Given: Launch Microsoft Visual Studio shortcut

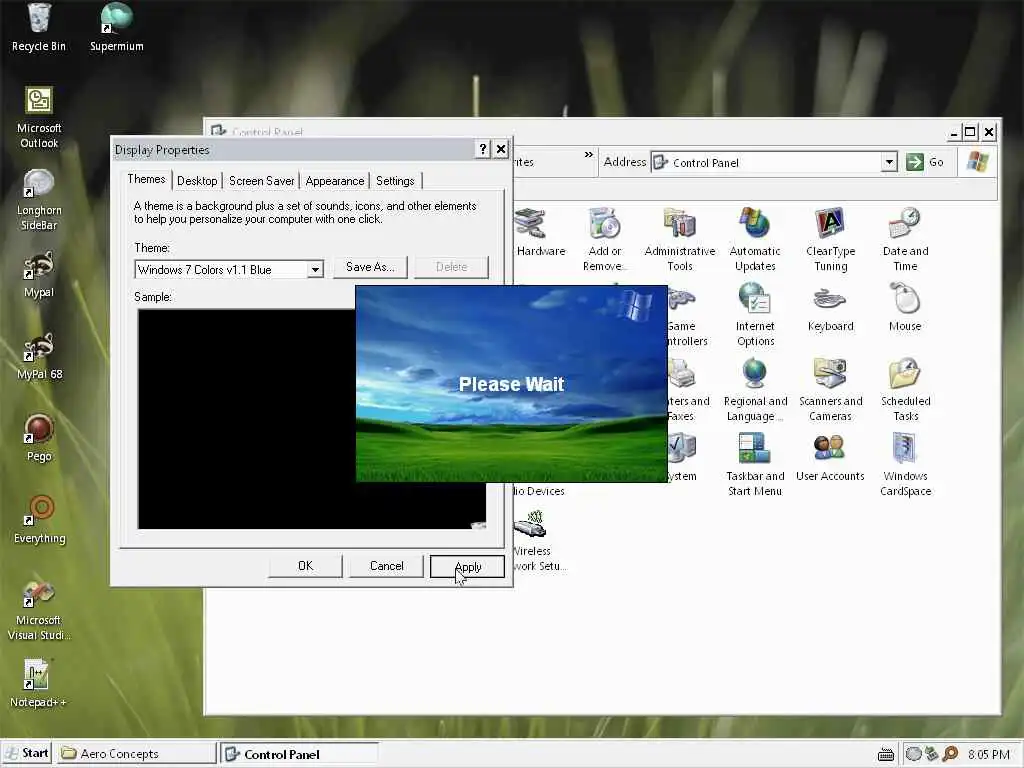Looking at the screenshot, I should (x=39, y=611).
